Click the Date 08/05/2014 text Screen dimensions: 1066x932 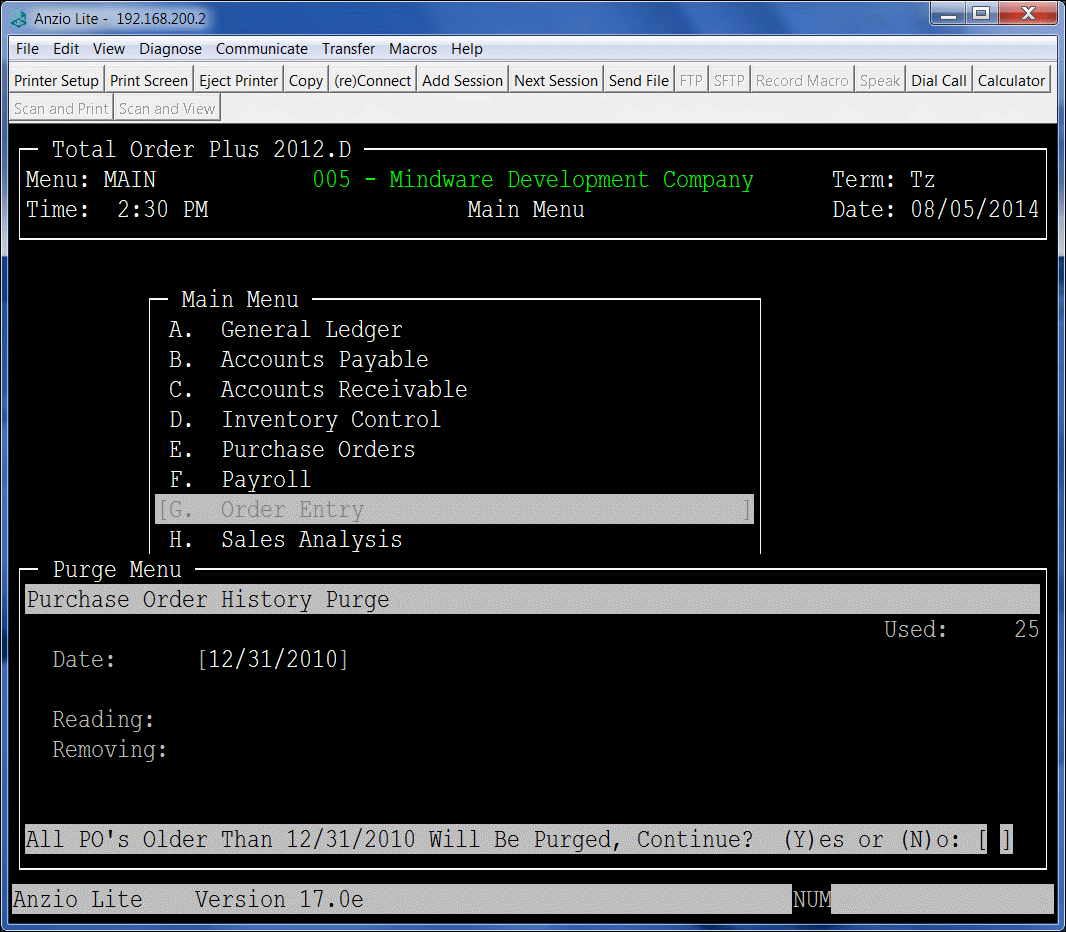coord(935,209)
